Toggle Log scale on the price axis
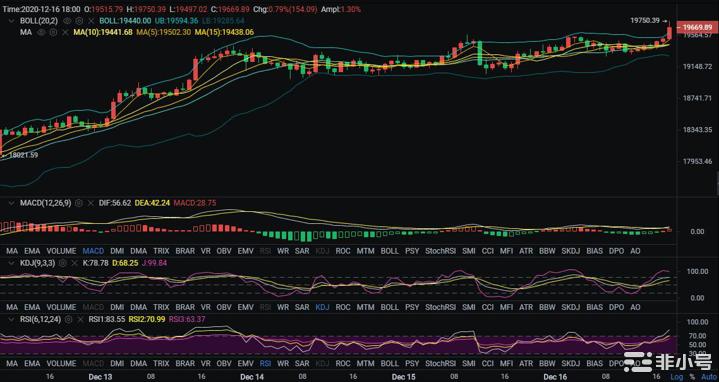Screen dimensions: 719x382 [x=677, y=376]
